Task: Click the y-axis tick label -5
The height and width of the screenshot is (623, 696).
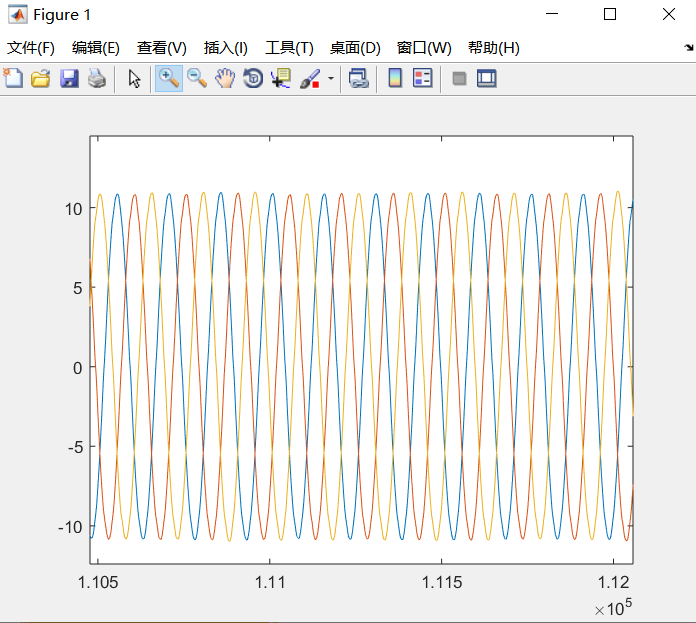Action: tap(75, 447)
